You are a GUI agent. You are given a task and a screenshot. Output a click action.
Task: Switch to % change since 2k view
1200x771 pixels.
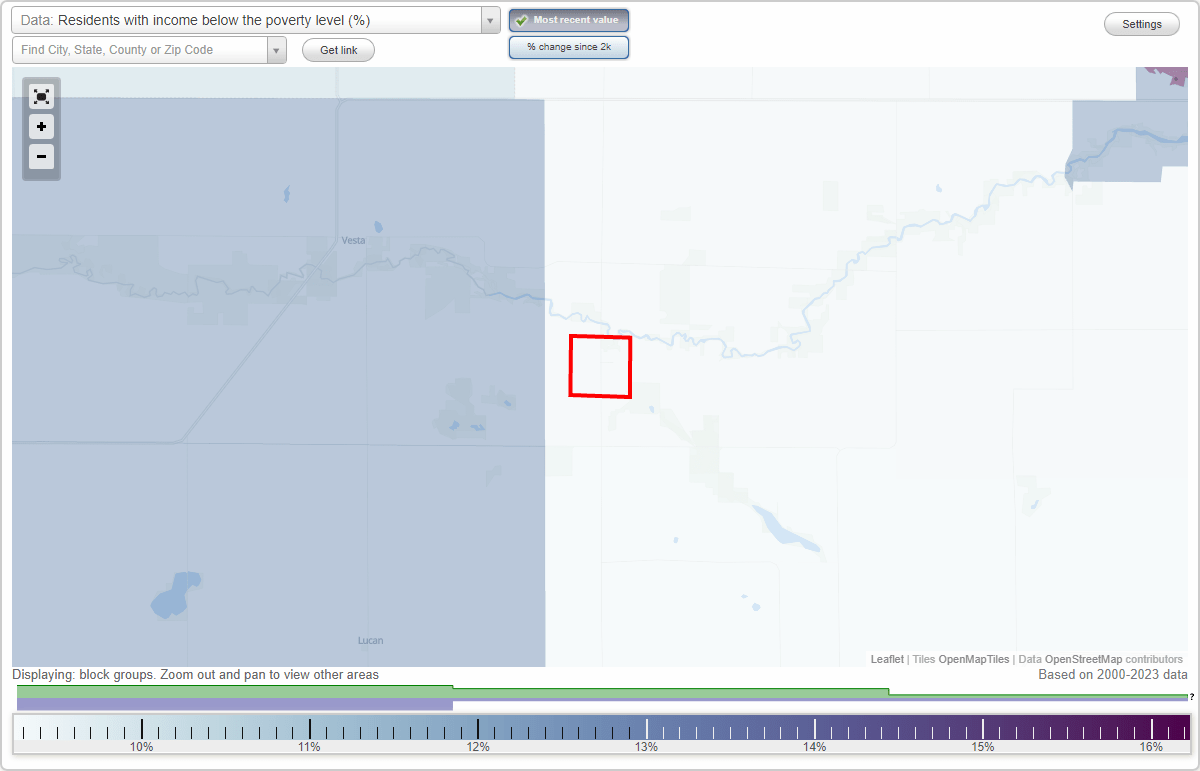[569, 46]
